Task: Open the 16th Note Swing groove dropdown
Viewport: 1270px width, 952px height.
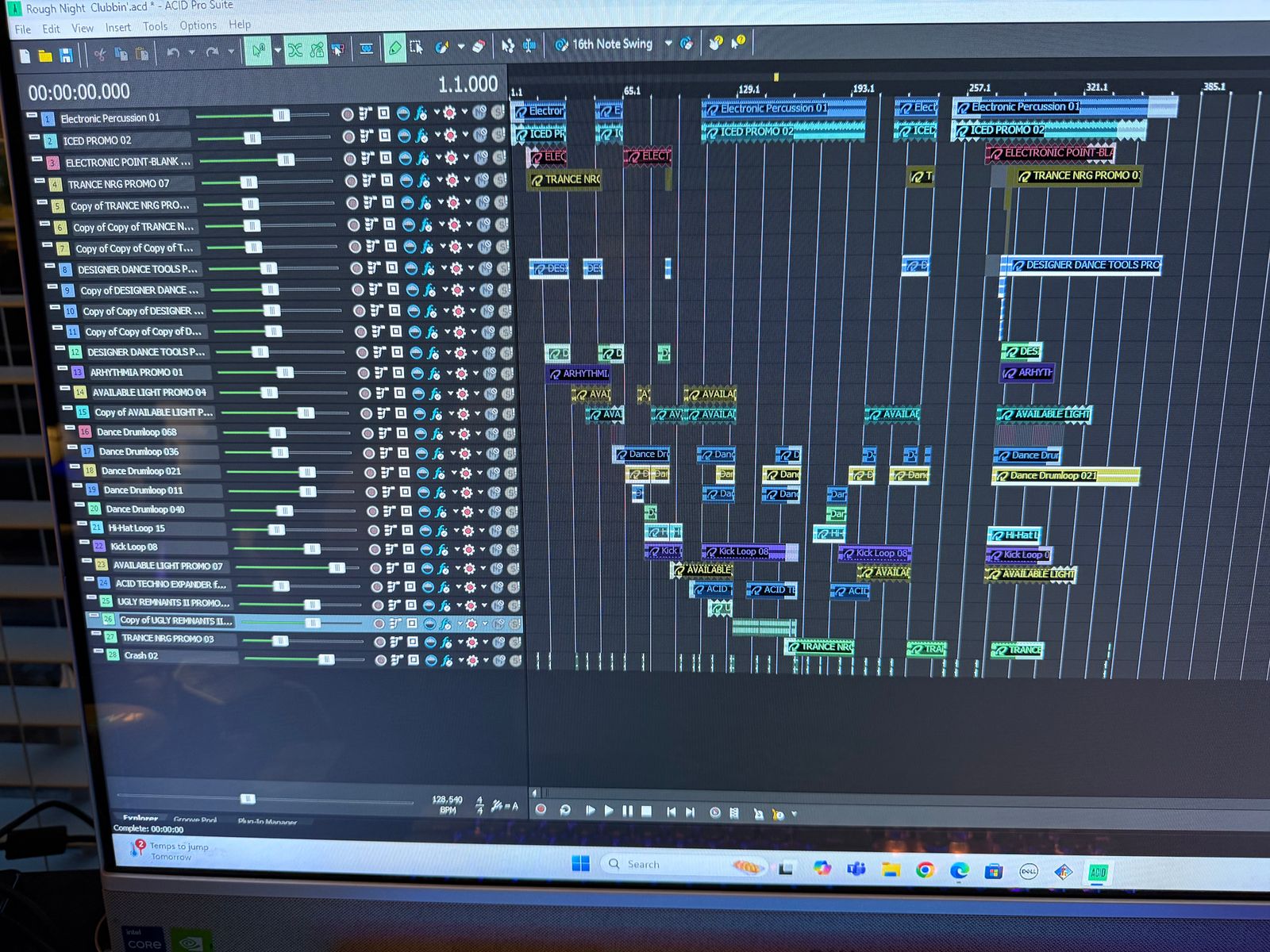Action: (668, 44)
